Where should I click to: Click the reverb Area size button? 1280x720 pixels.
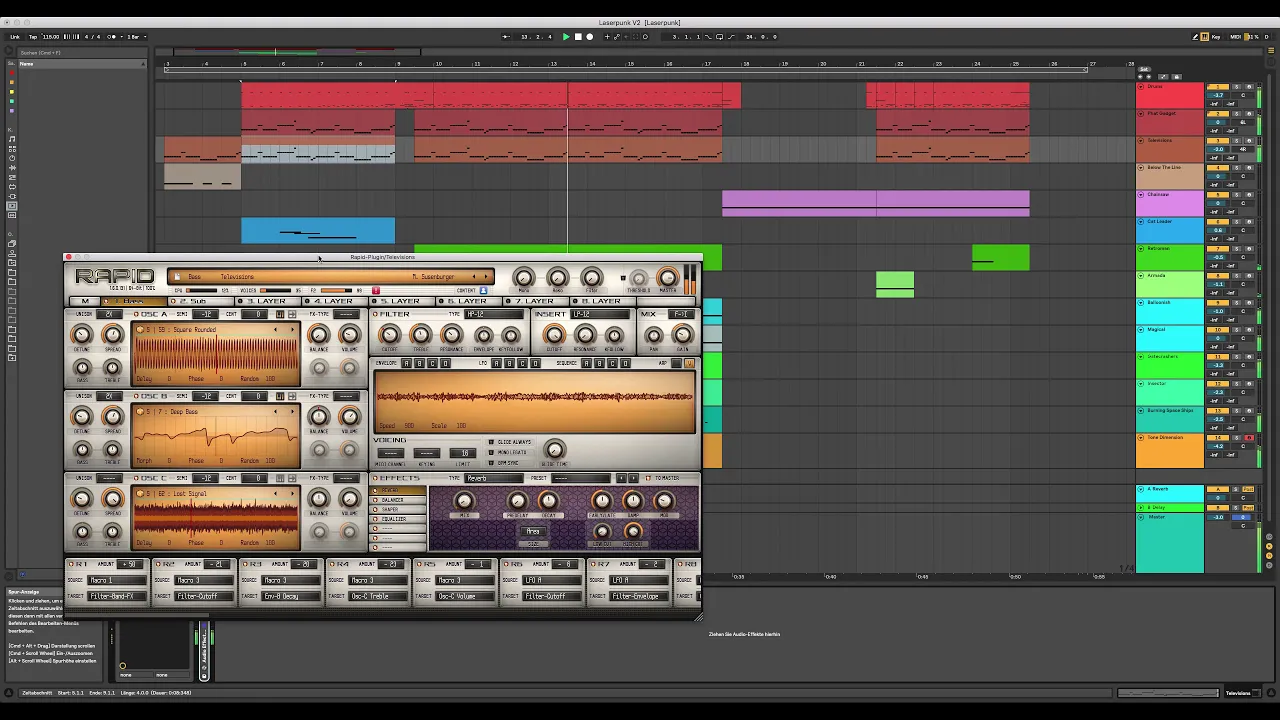click(x=533, y=532)
